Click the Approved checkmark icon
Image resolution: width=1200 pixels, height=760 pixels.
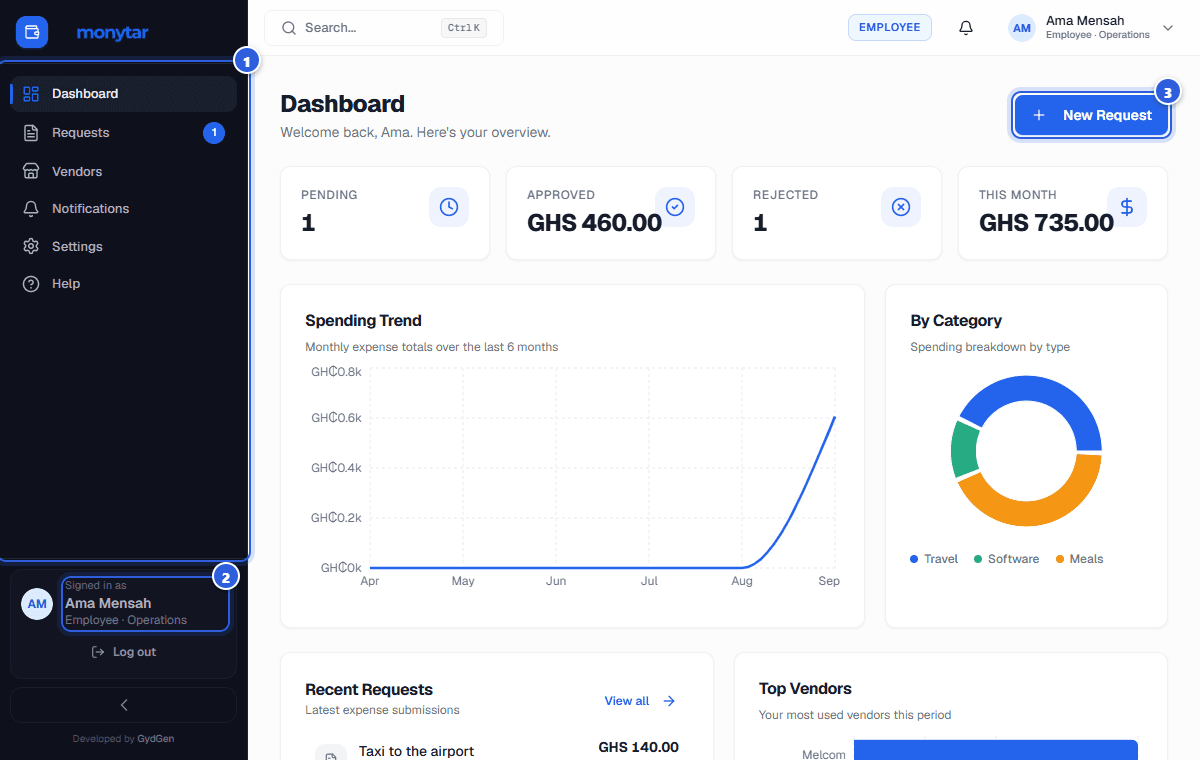pyautogui.click(x=675, y=207)
